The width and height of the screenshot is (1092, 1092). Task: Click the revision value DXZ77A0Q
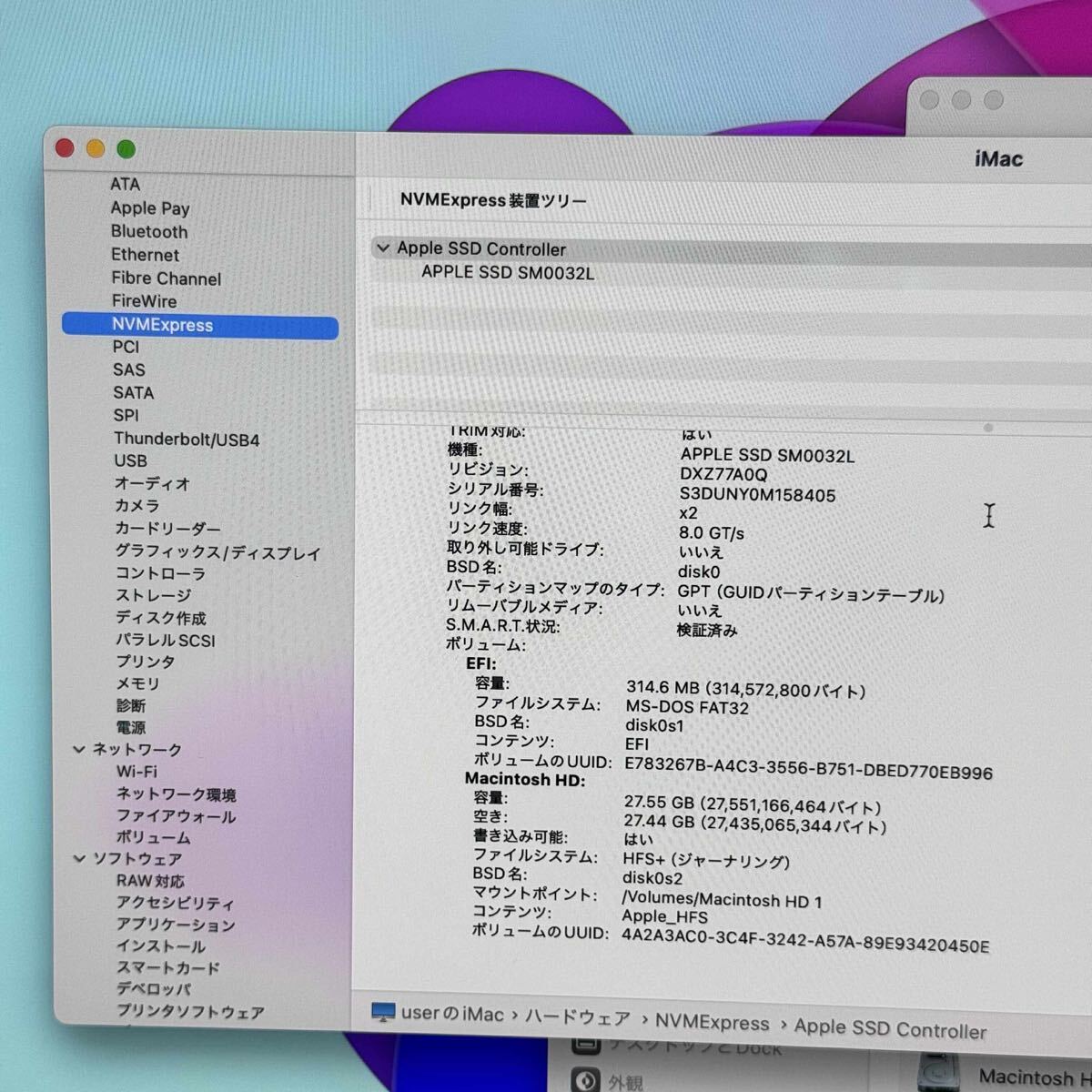pos(723,474)
